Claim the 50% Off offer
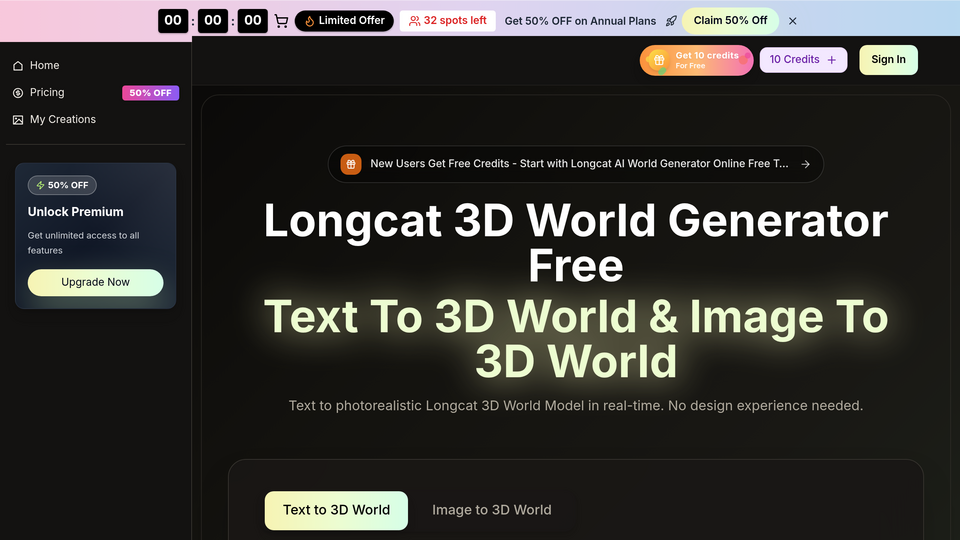The image size is (960, 540). (x=730, y=21)
